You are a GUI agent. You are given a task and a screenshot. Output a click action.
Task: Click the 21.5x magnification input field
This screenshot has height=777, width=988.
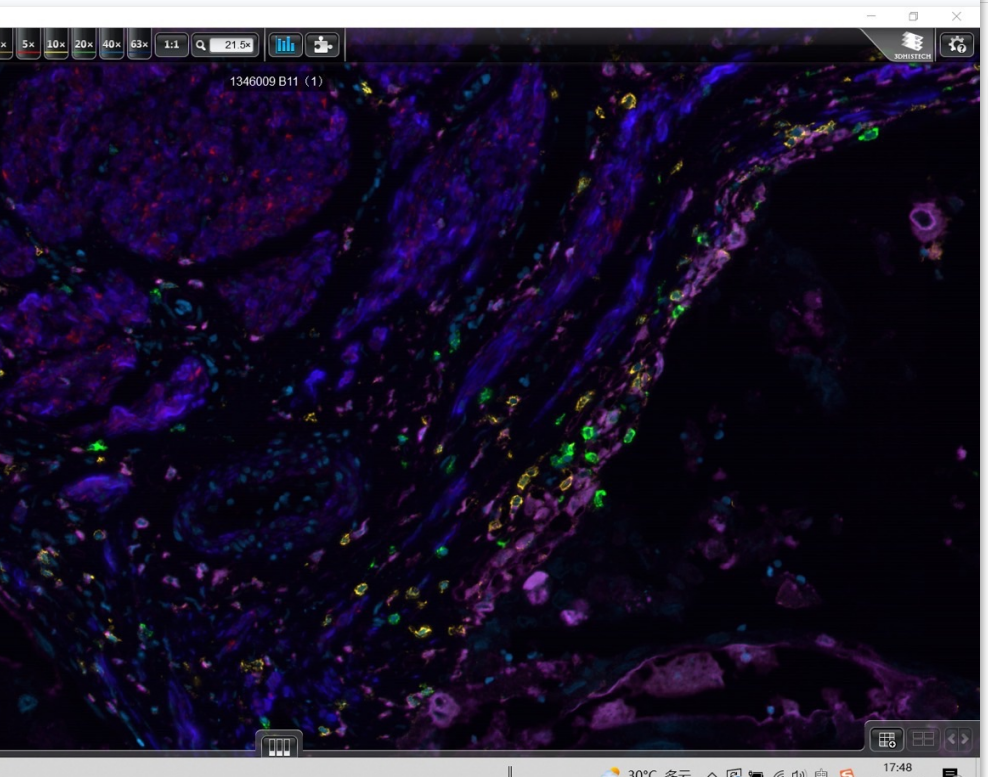232,45
